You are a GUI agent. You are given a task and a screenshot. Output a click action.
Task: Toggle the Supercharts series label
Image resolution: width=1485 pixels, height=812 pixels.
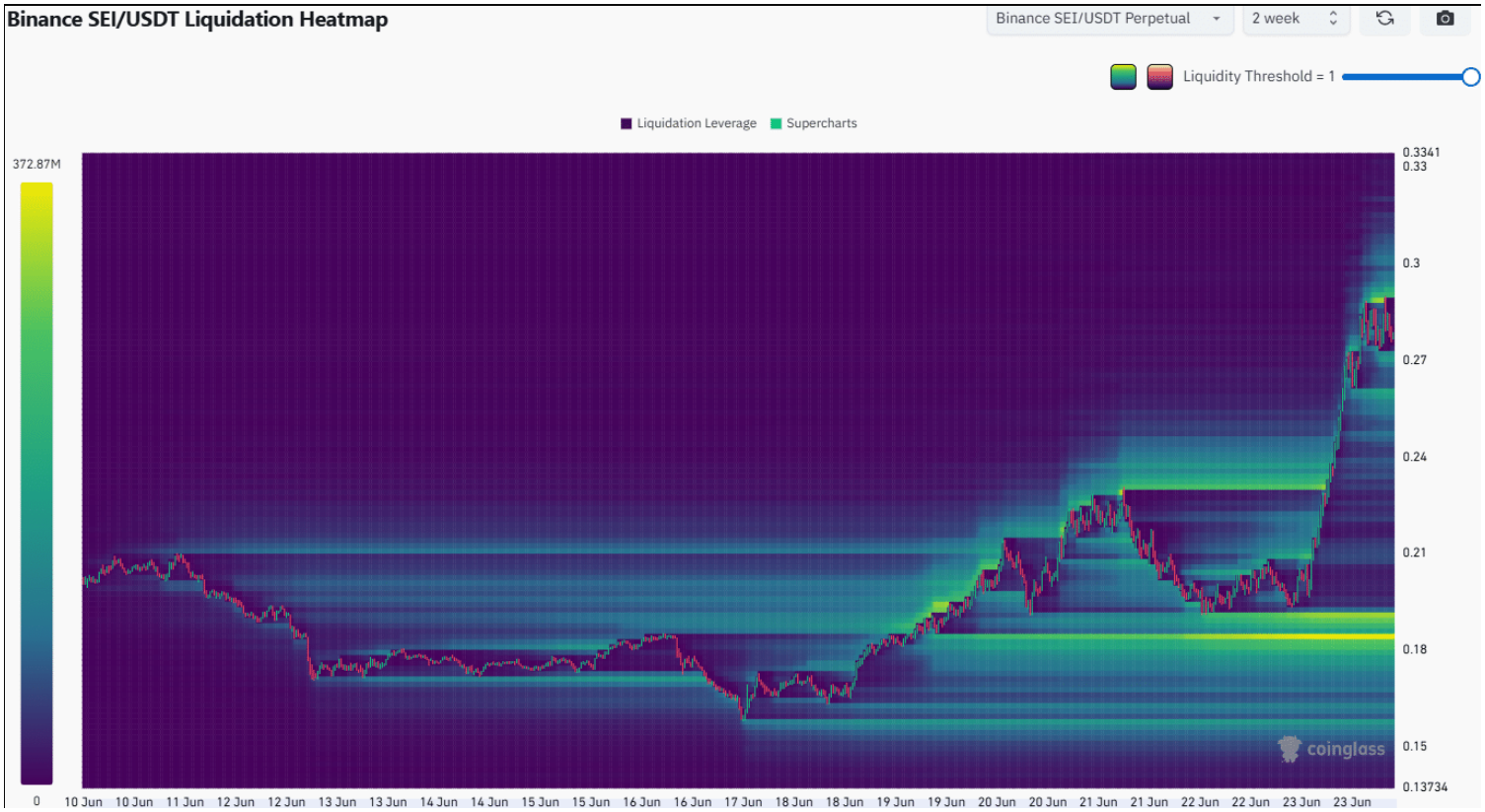click(821, 123)
